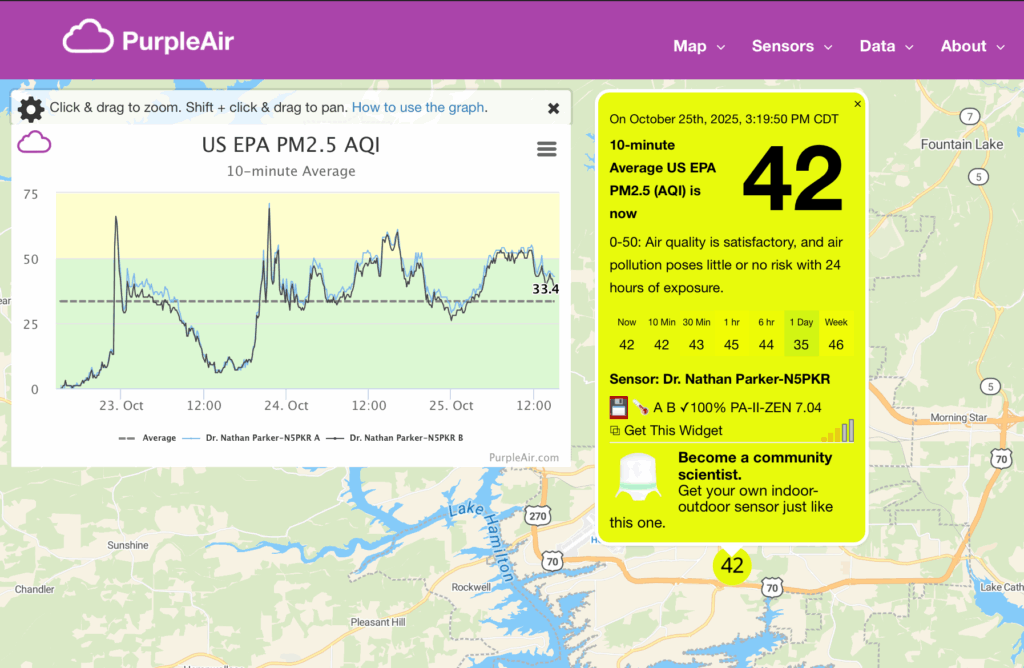1024x668 pixels.
Task: Click the 42 sensor marker on map
Action: tap(732, 565)
